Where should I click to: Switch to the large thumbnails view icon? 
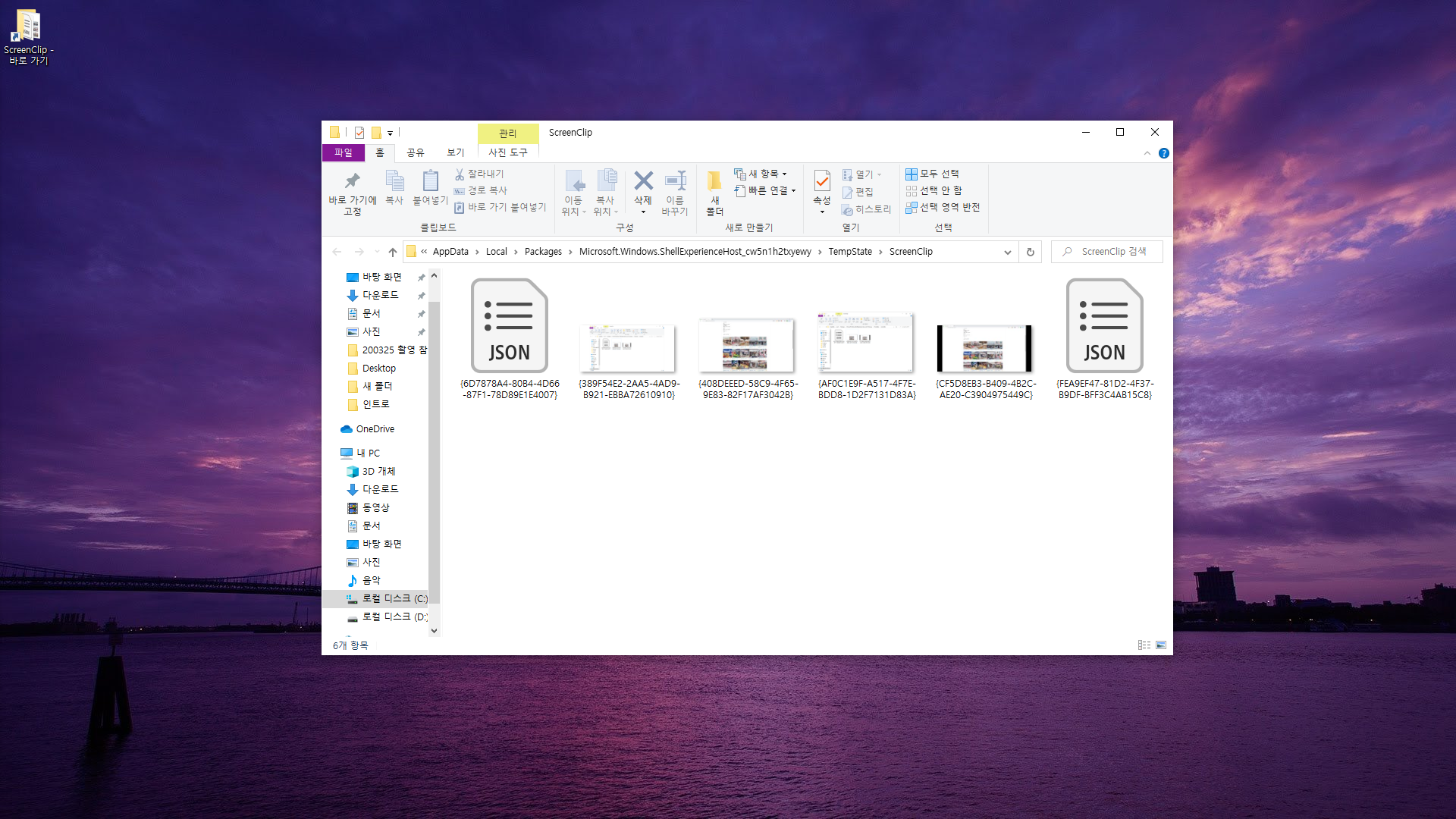(1160, 645)
